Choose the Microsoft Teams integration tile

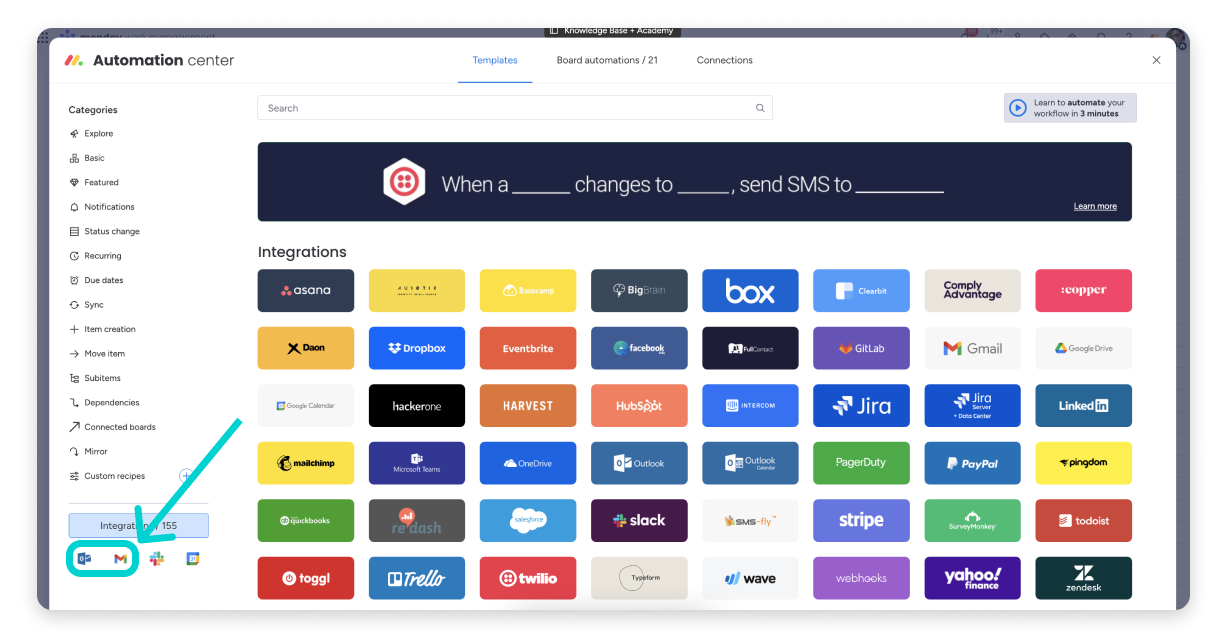417,463
